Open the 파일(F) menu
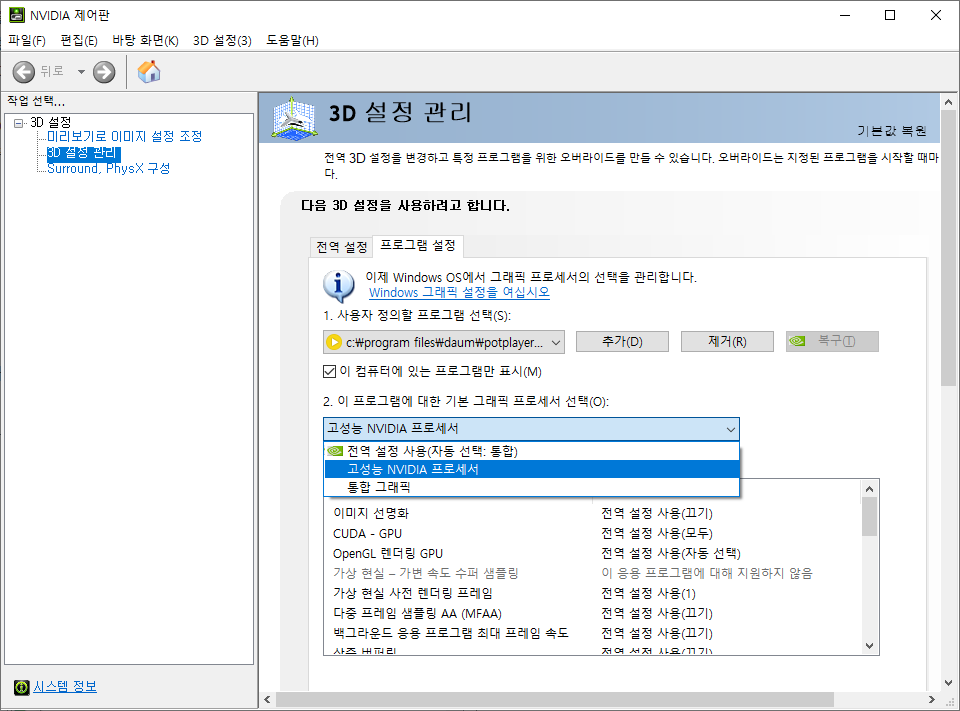Viewport: 960px width, 711px height. [27, 40]
